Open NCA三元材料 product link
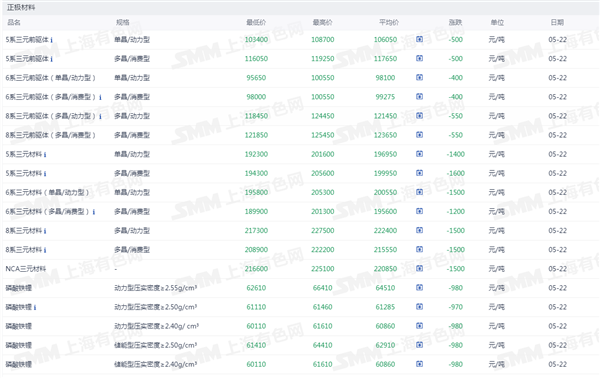The width and height of the screenshot is (600, 378). point(26,269)
